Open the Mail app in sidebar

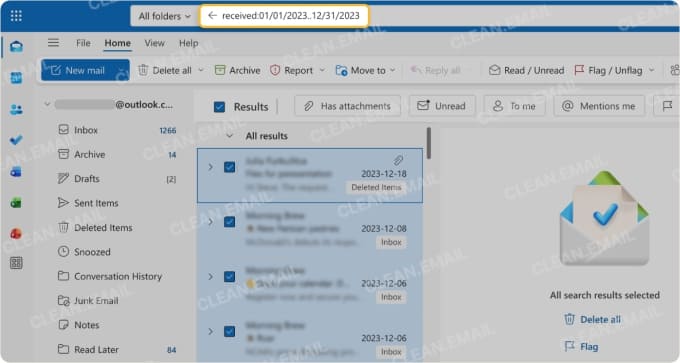[x=16, y=46]
